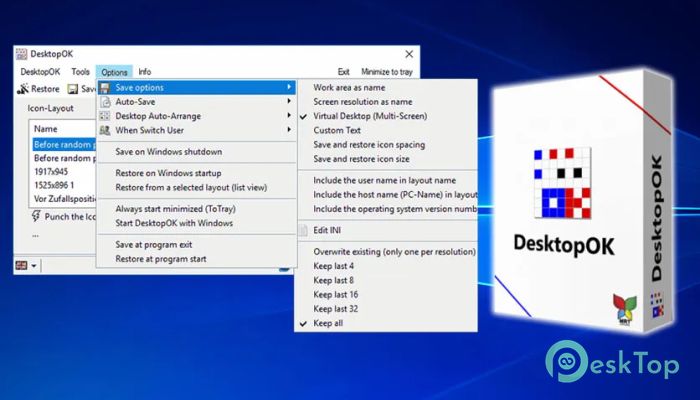Click Minimize to tray

coord(387,72)
